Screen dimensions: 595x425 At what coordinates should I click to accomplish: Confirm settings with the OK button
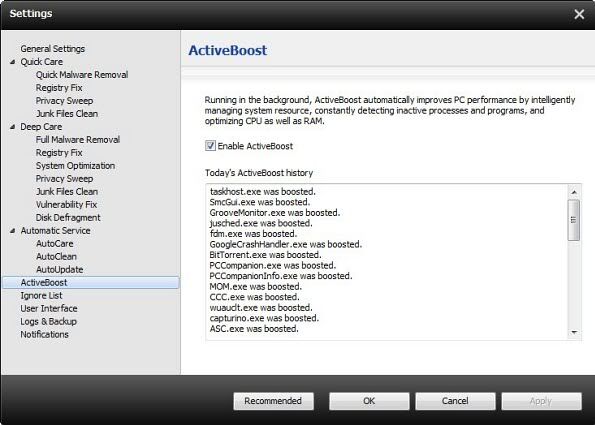click(369, 401)
